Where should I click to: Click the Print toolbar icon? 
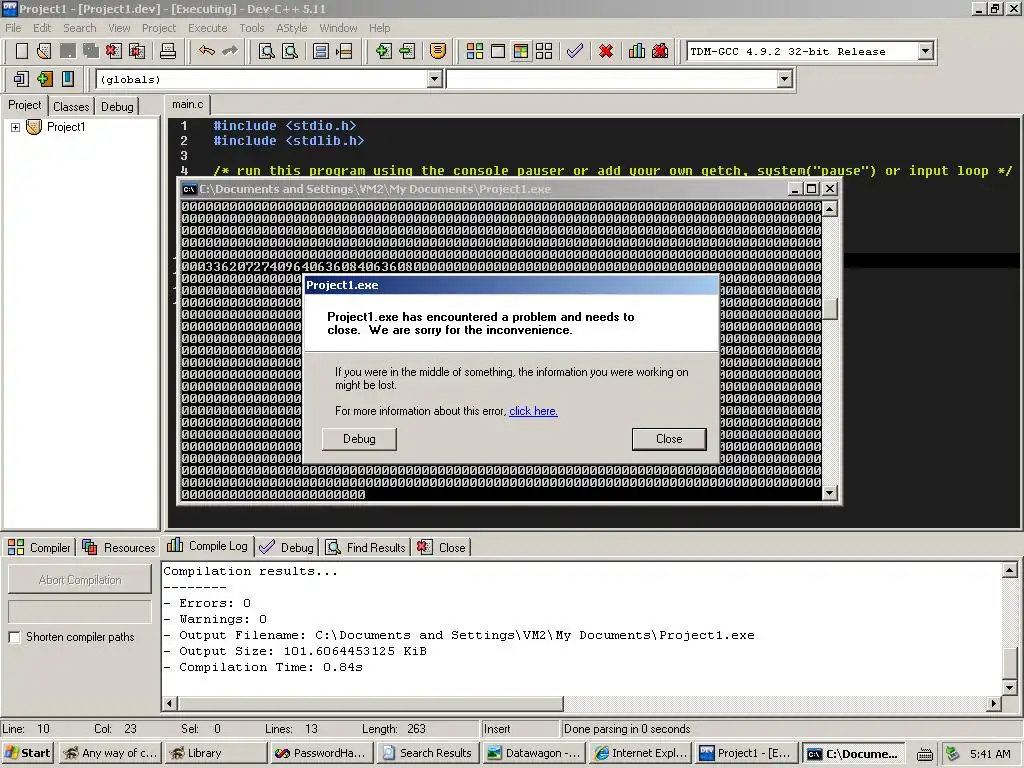coord(168,51)
